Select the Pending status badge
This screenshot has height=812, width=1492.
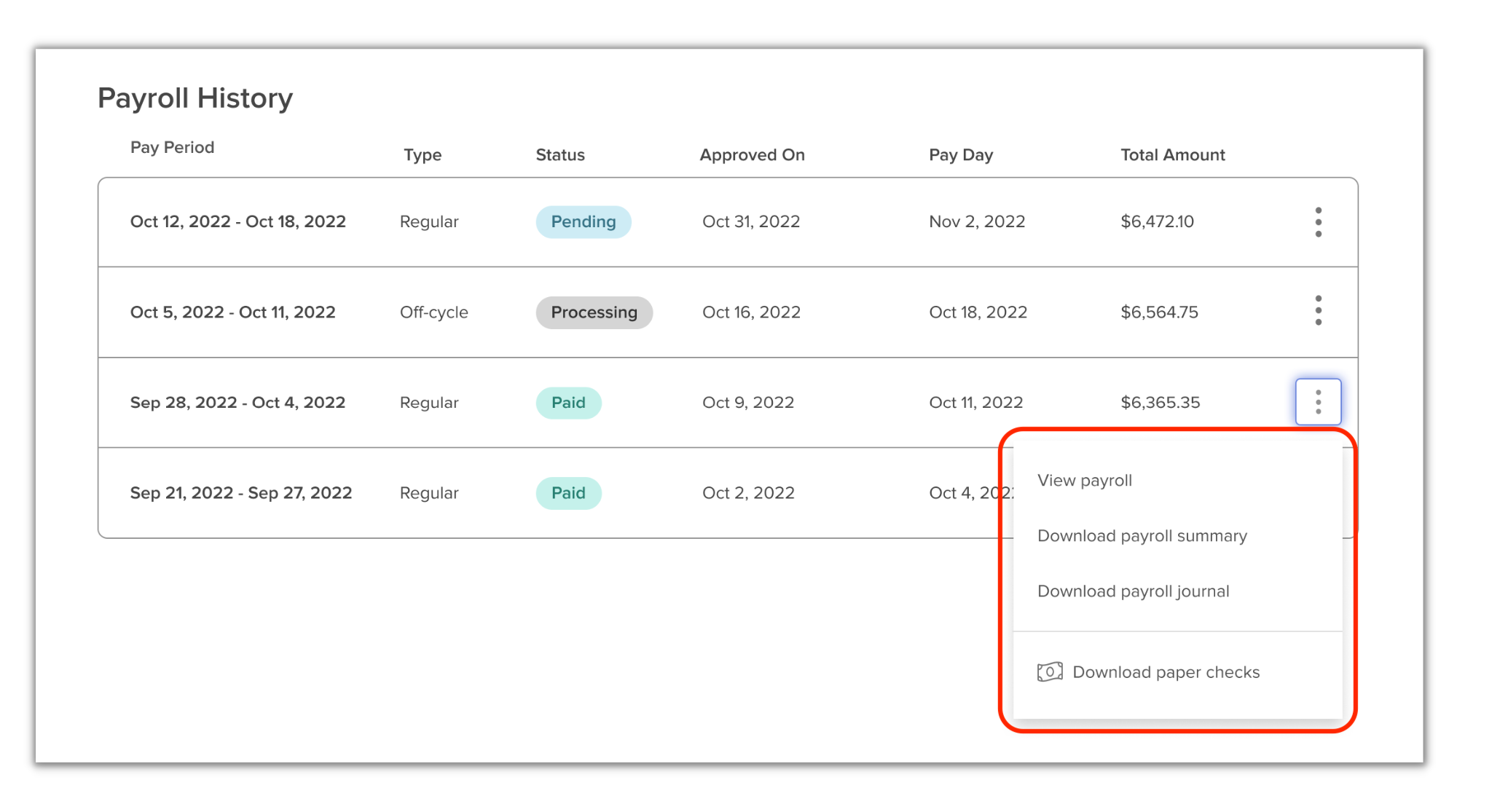click(584, 222)
